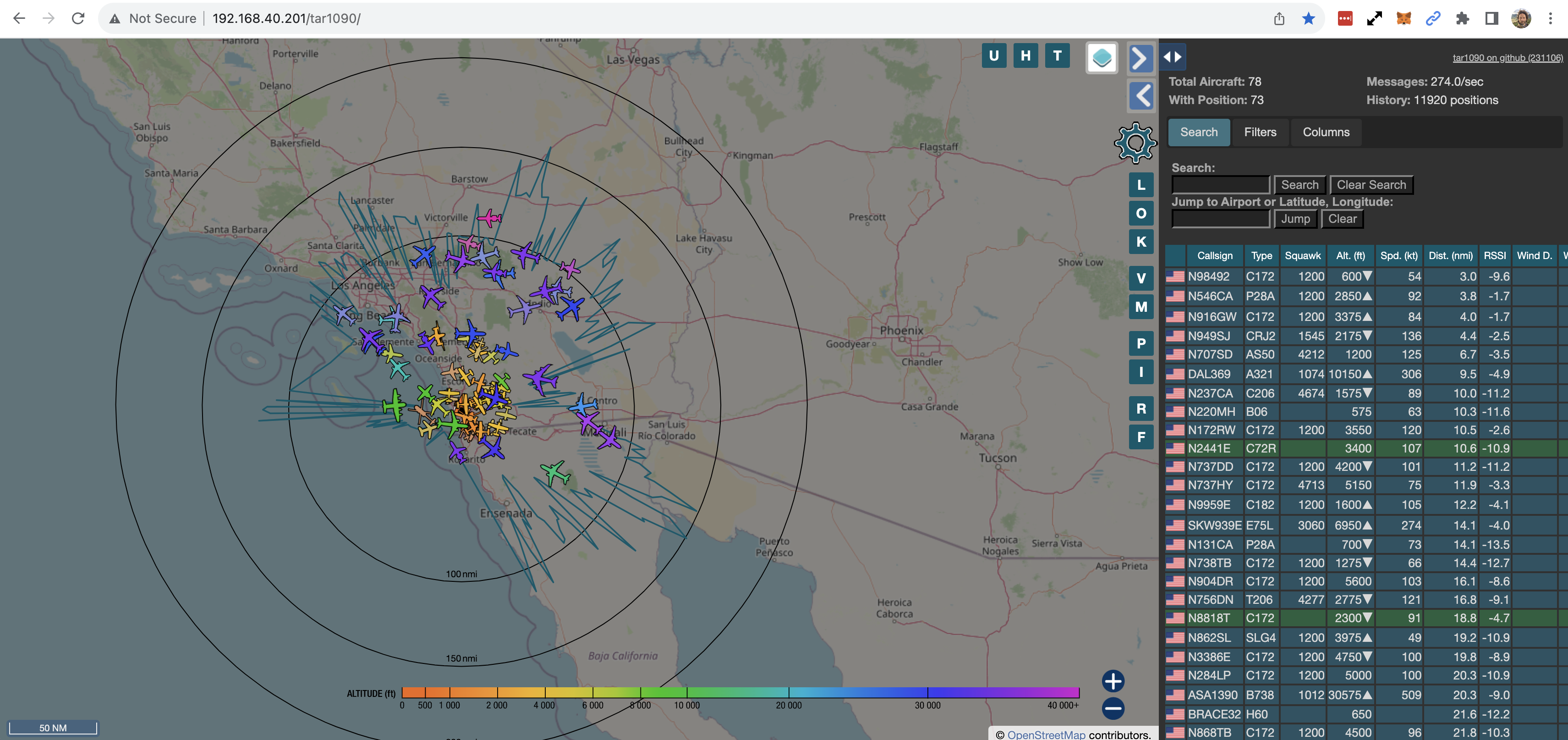Click the Clear Search button
The image size is (1568, 740).
1371,185
